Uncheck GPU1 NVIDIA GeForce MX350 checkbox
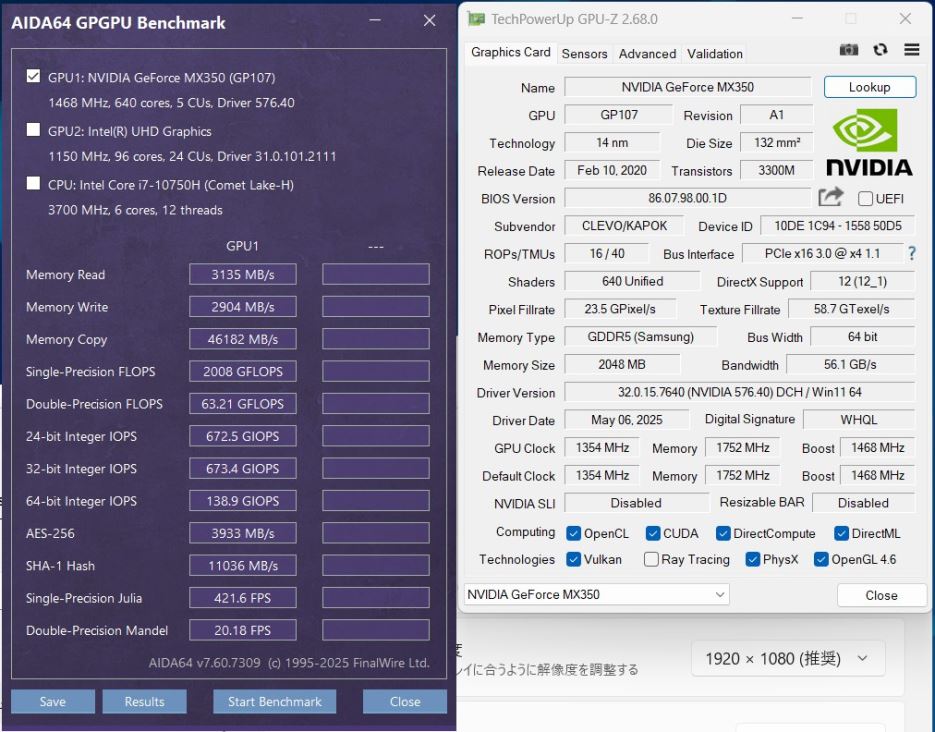 coord(34,77)
